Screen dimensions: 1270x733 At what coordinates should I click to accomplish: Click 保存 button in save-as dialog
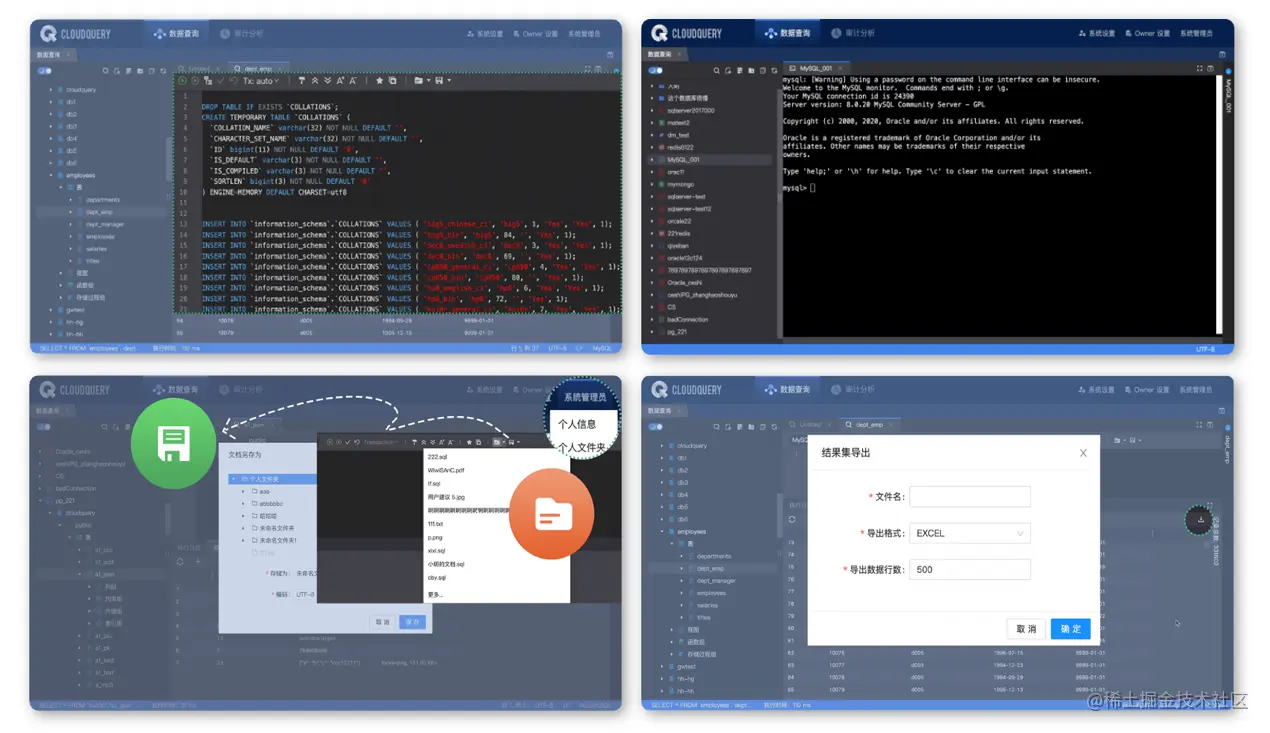point(412,622)
